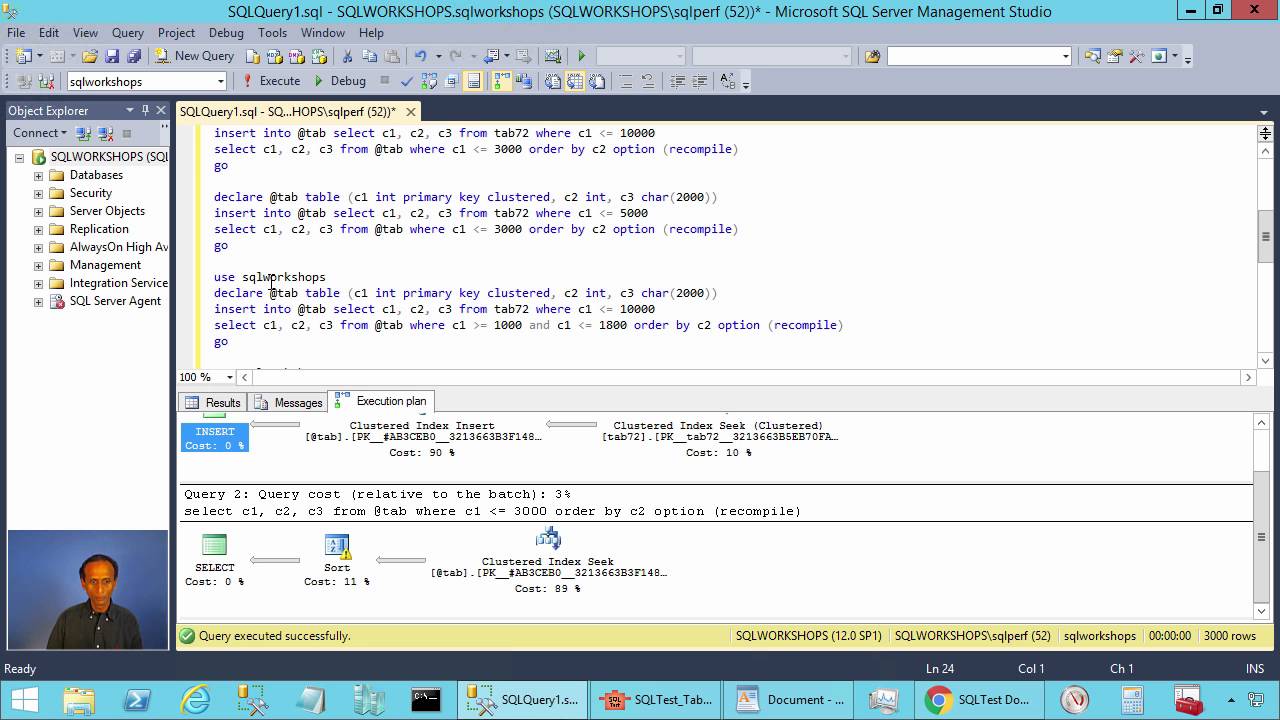Image resolution: width=1280 pixels, height=720 pixels.
Task: Click Uncomment selected lines icon
Action: click(x=647, y=81)
